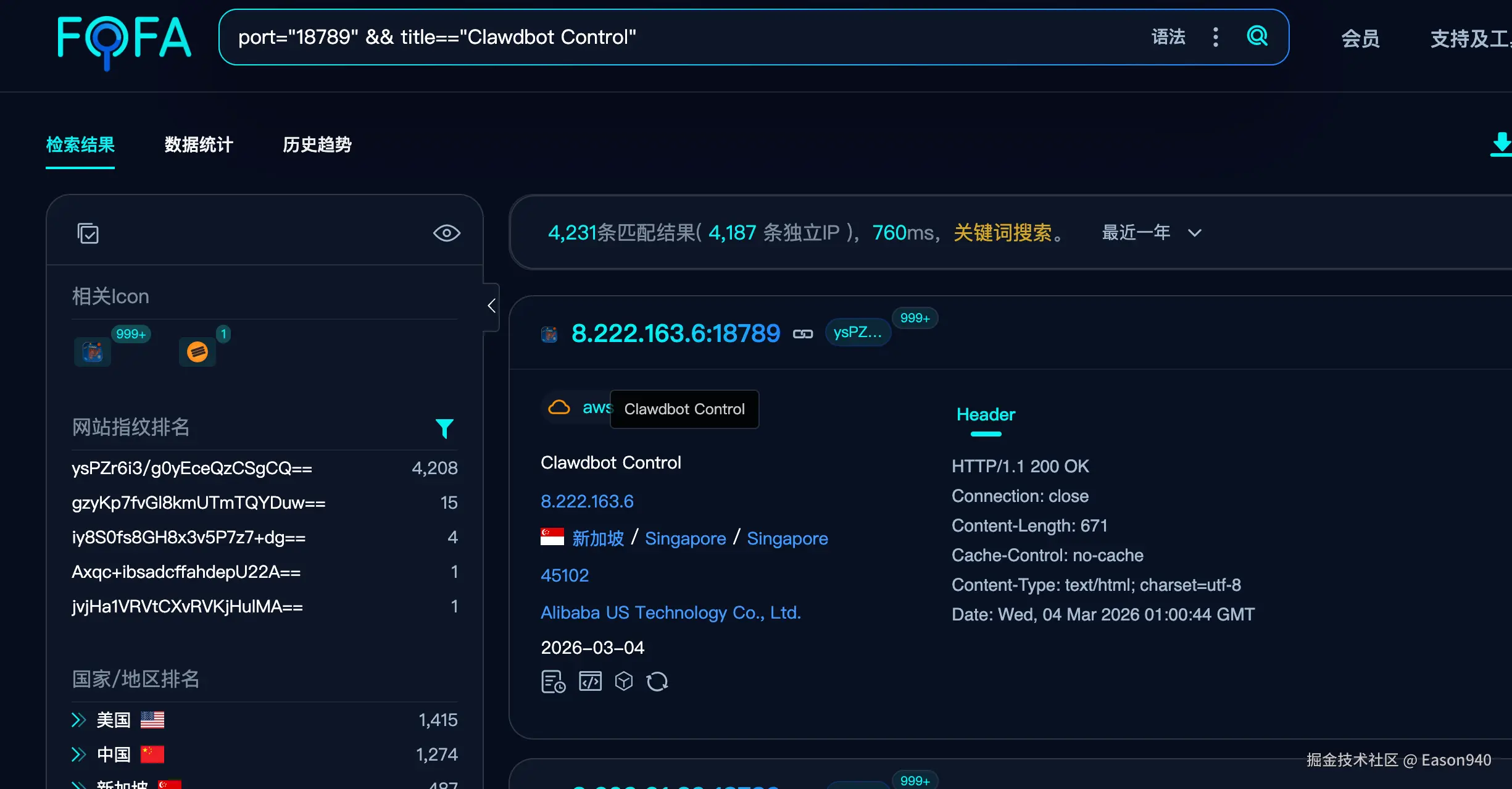
Task: Toggle the filter funnel on 网站指纹排名
Action: pos(446,428)
